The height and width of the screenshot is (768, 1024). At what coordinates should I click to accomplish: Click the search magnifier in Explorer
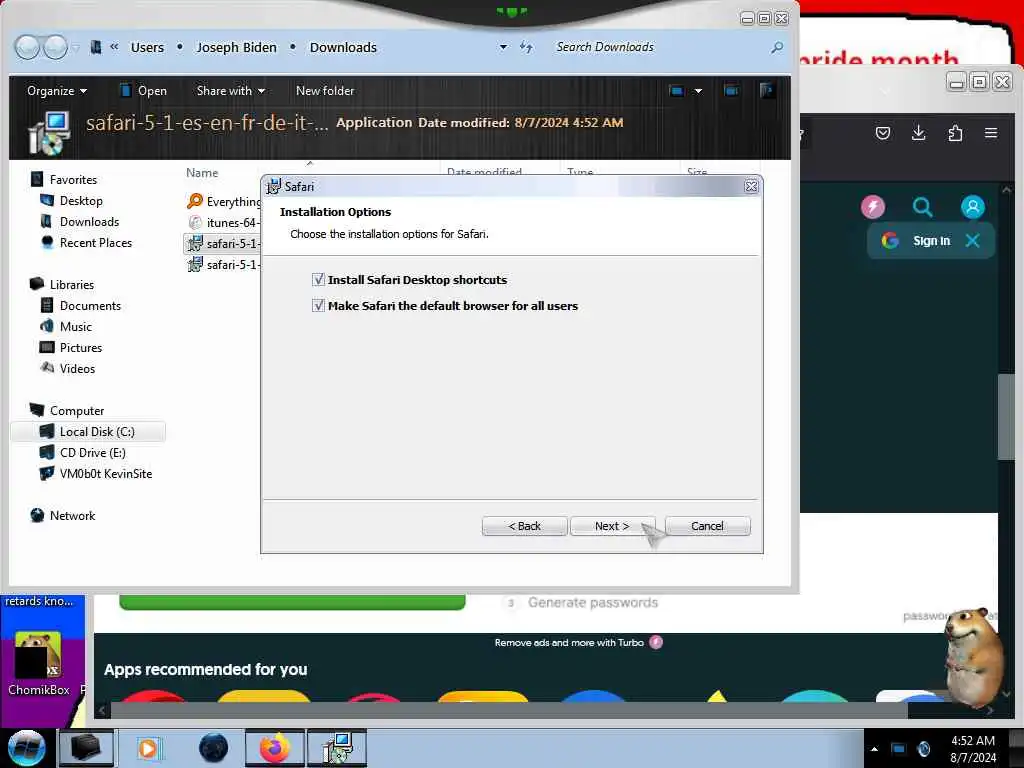pos(776,47)
